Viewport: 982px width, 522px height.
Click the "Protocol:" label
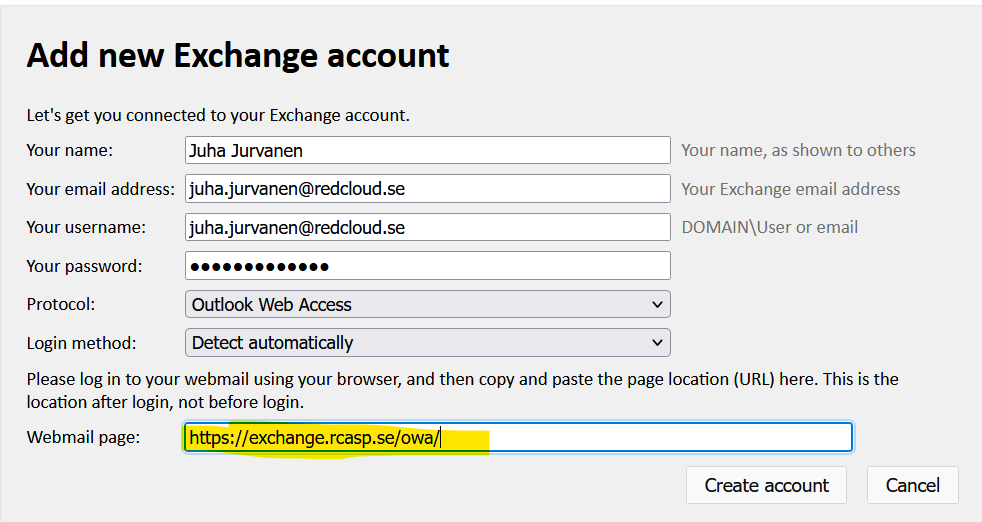pyautogui.click(x=61, y=304)
